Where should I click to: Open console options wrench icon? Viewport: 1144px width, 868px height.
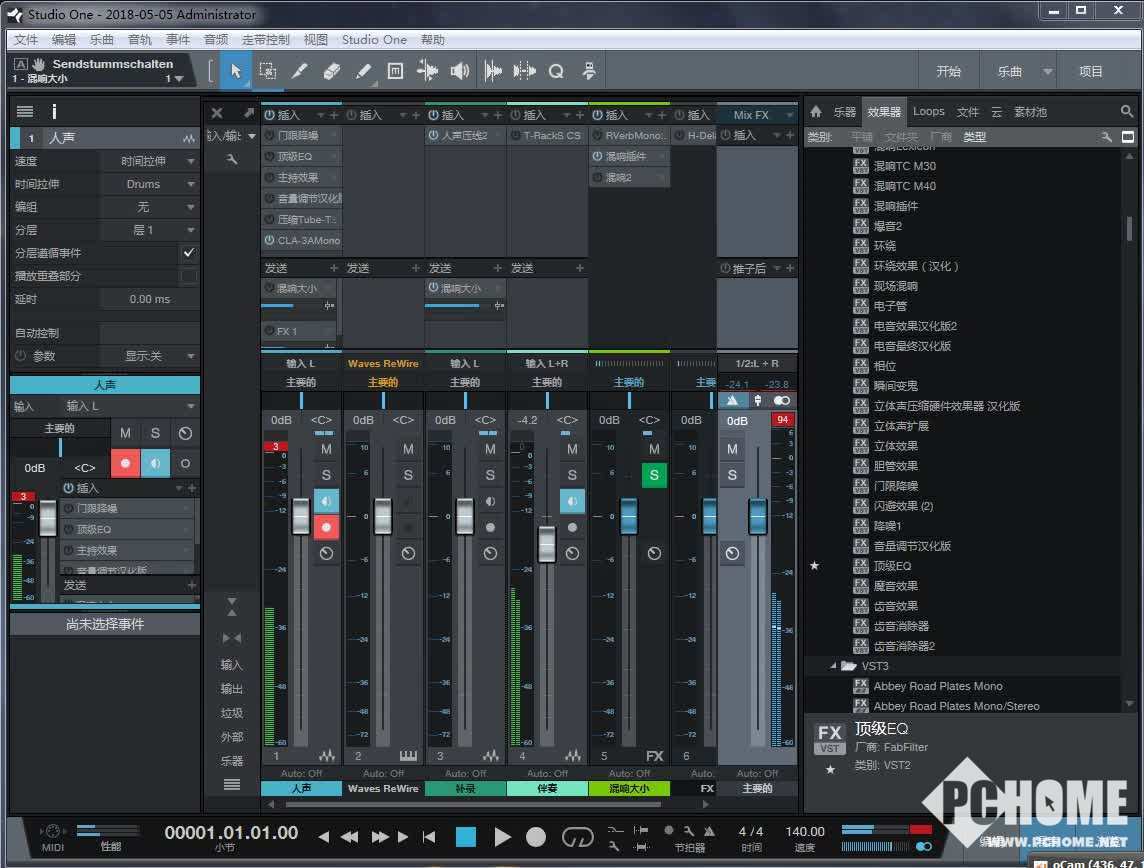[x=232, y=159]
